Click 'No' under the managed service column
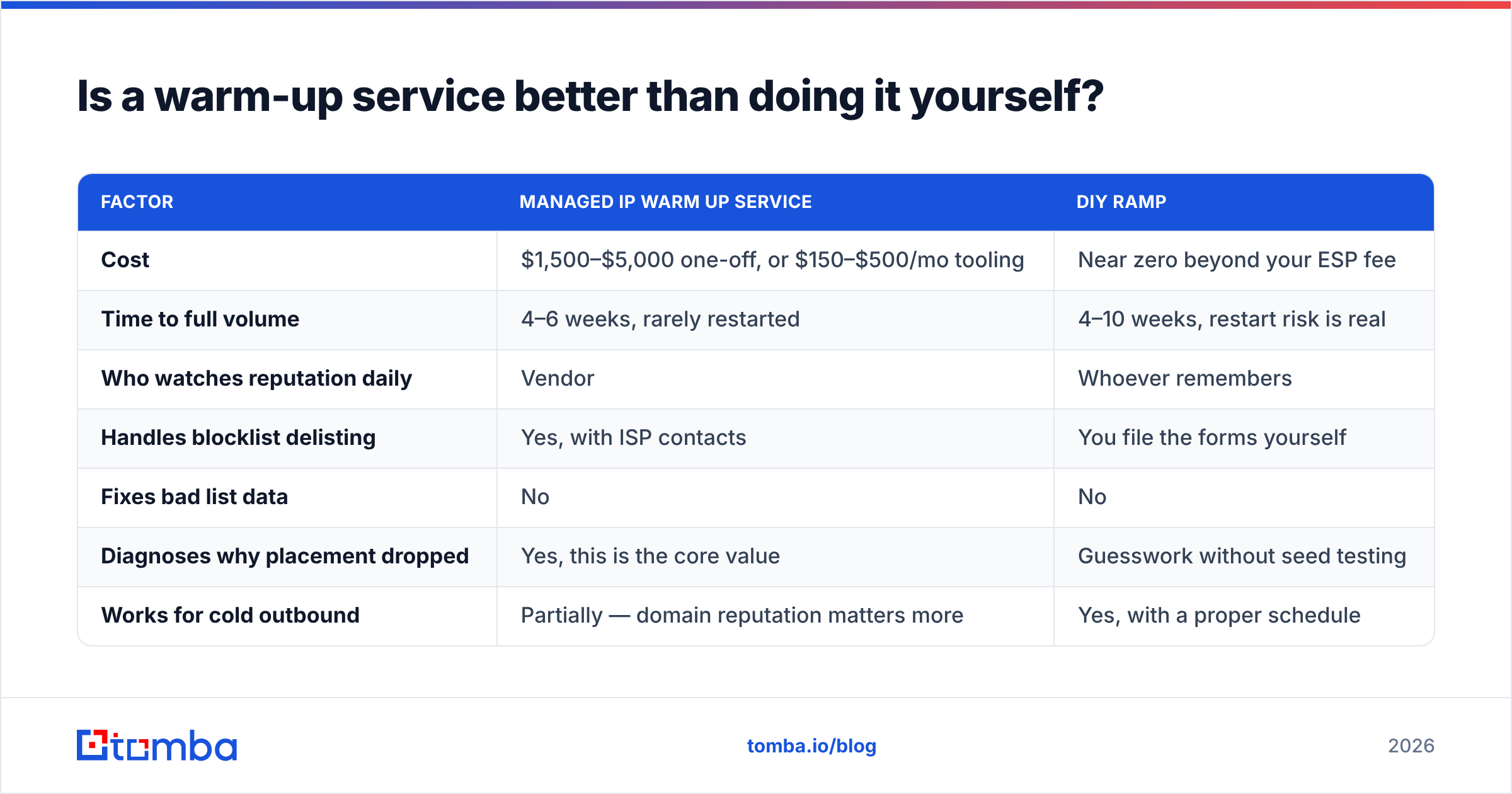The image size is (1512, 794). [535, 497]
